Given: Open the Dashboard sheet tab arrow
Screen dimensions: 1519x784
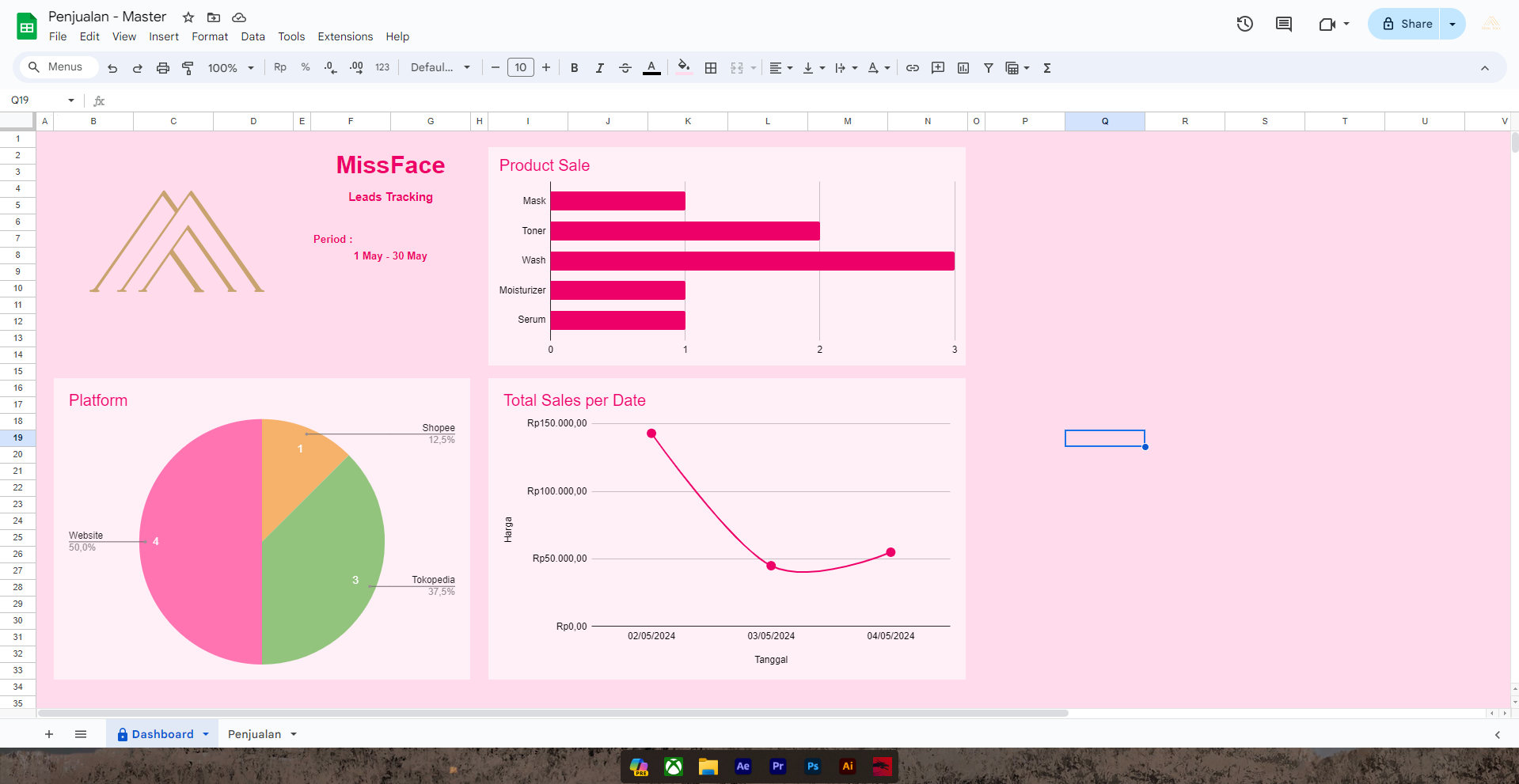Looking at the screenshot, I should 206,734.
